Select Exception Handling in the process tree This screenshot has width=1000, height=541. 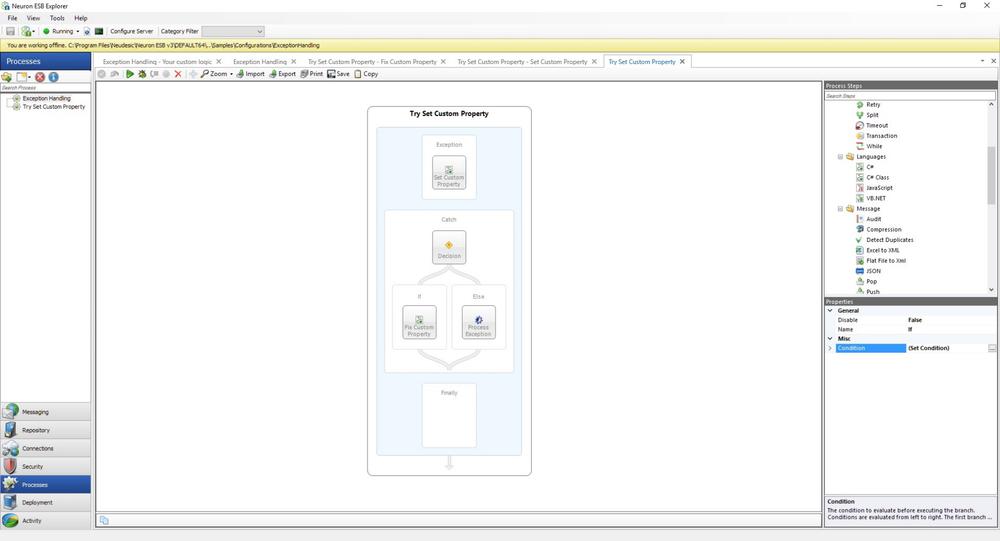click(47, 98)
